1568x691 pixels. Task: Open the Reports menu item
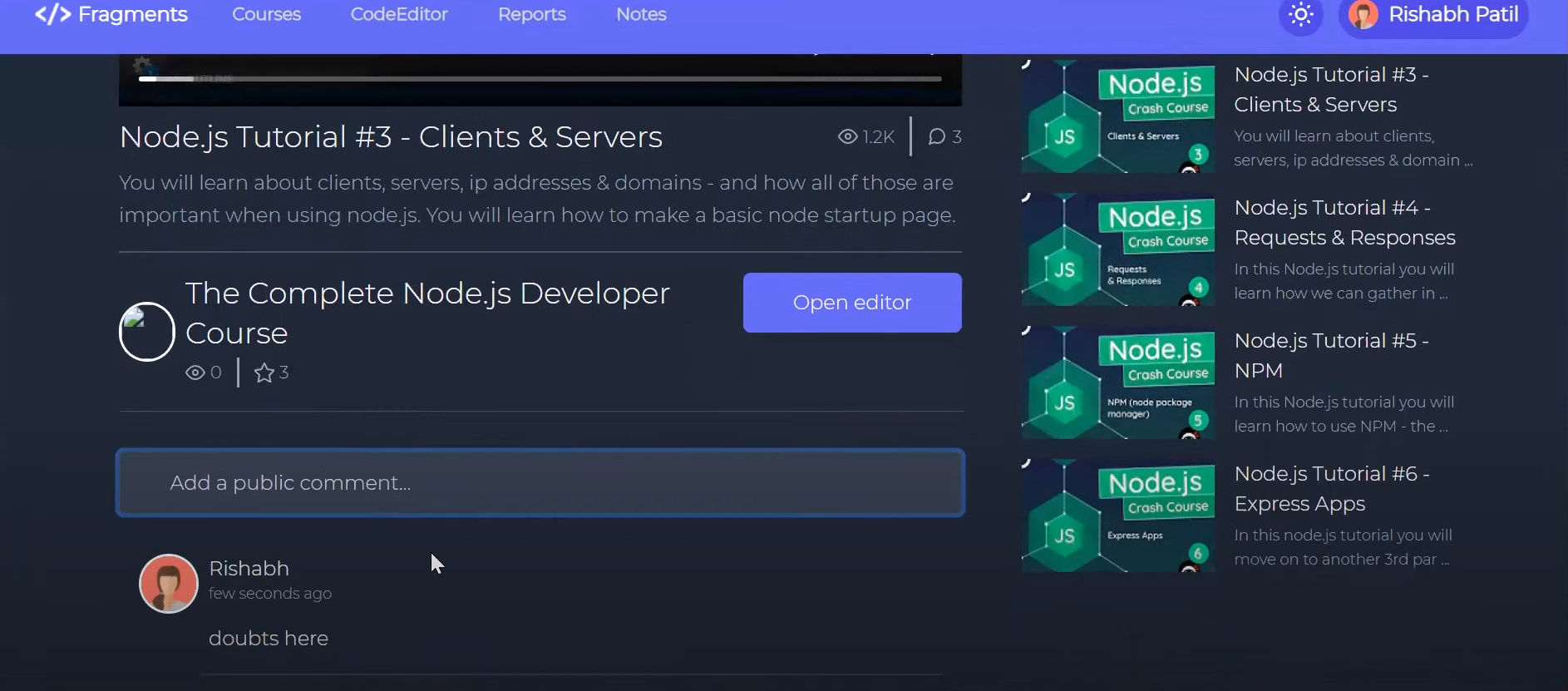pyautogui.click(x=532, y=15)
